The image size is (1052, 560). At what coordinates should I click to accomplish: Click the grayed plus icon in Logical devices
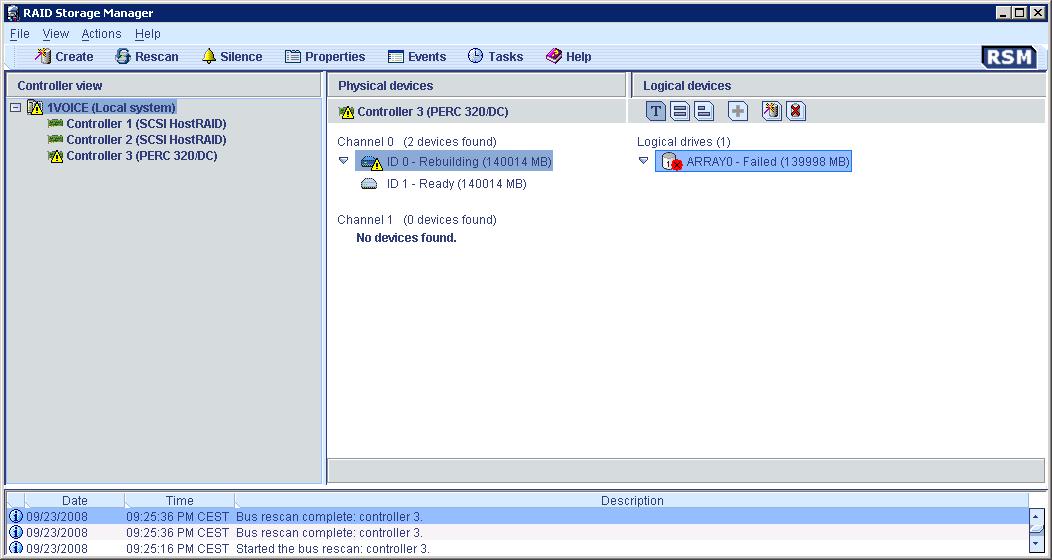pyautogui.click(x=738, y=111)
